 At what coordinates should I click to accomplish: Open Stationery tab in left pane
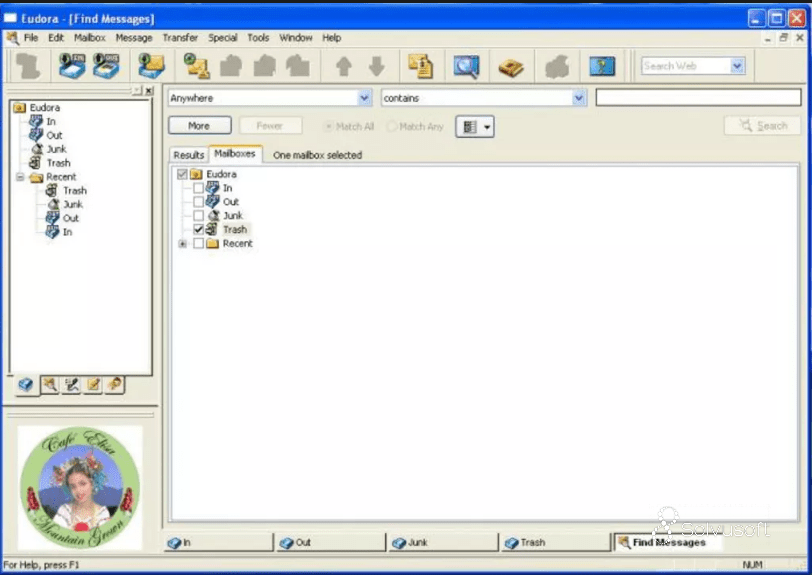click(93, 384)
